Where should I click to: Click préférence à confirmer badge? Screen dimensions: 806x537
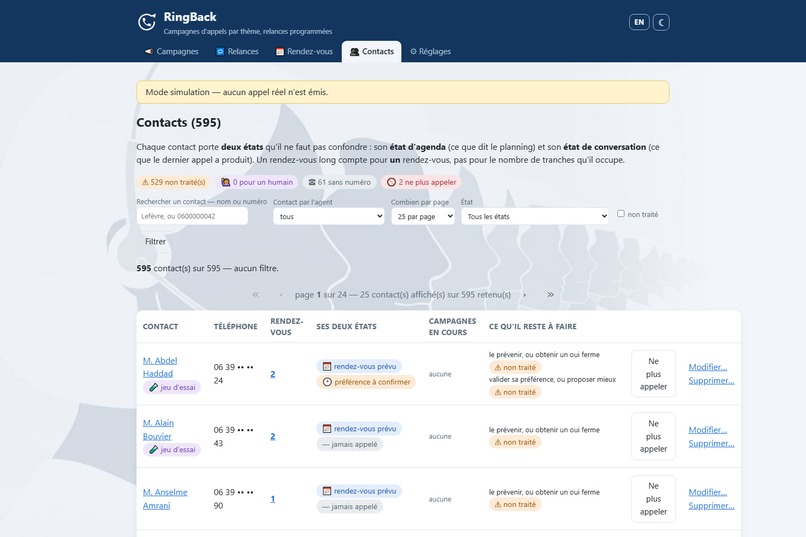coord(366,382)
